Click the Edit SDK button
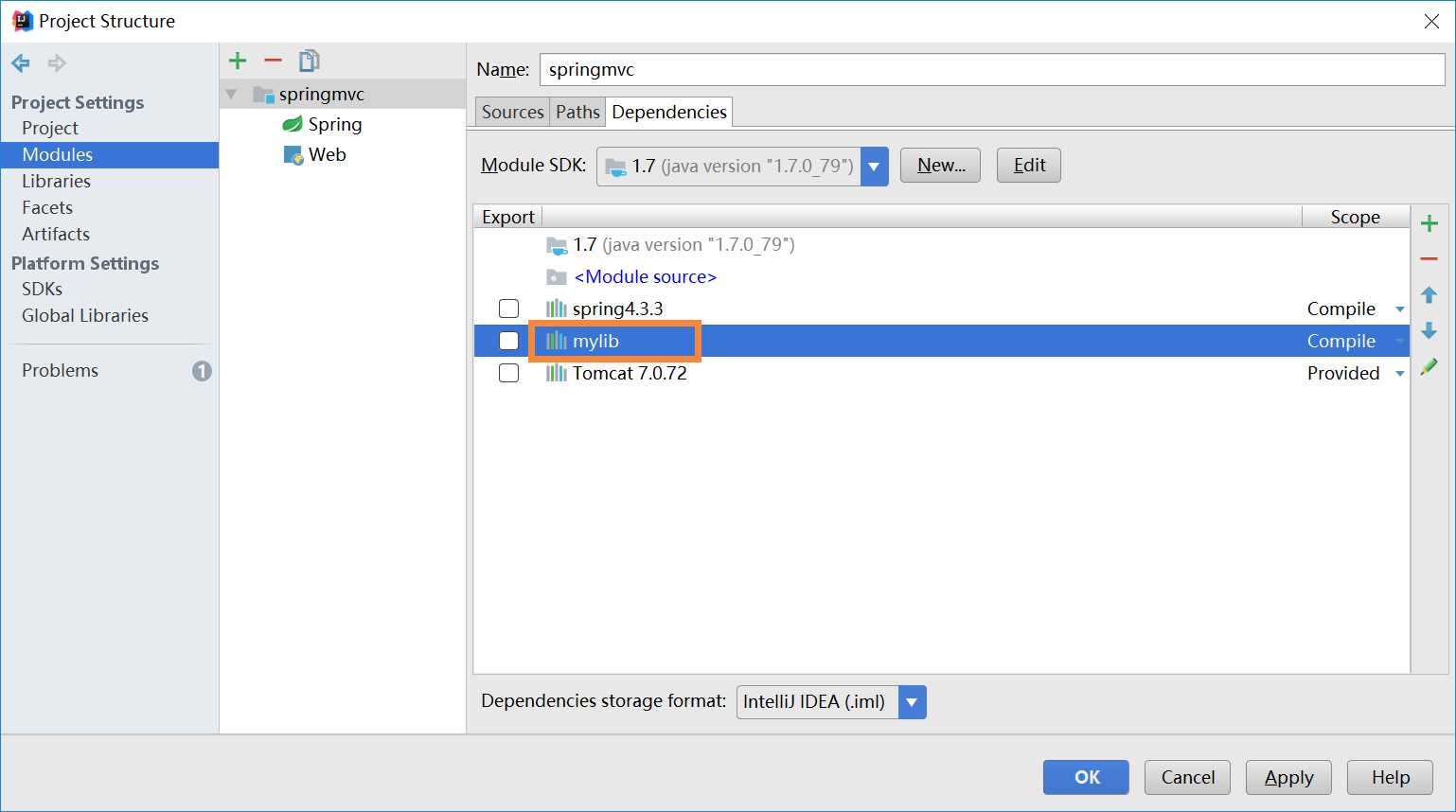 pyautogui.click(x=1029, y=165)
